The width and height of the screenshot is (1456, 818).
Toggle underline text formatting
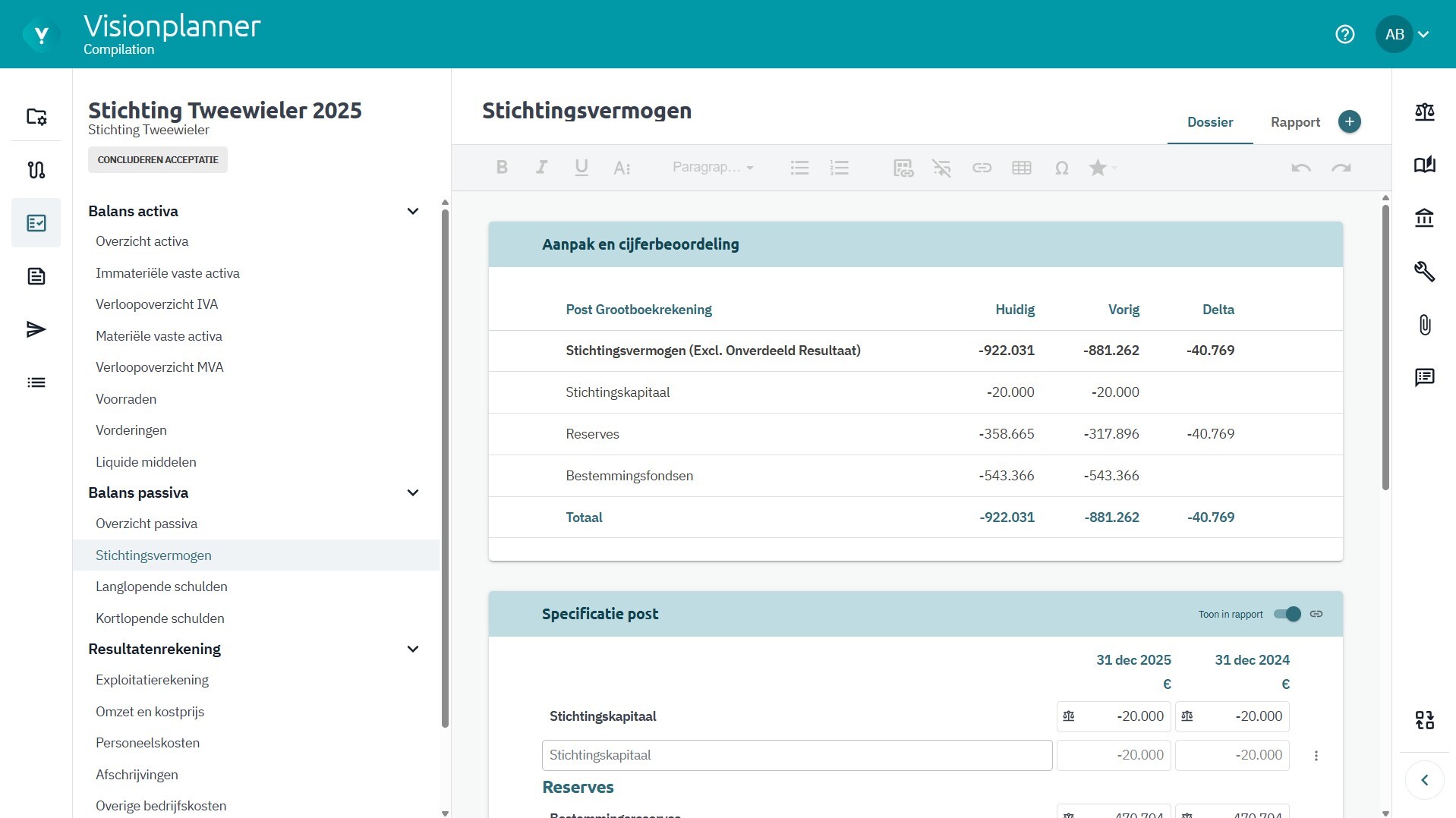pos(581,168)
